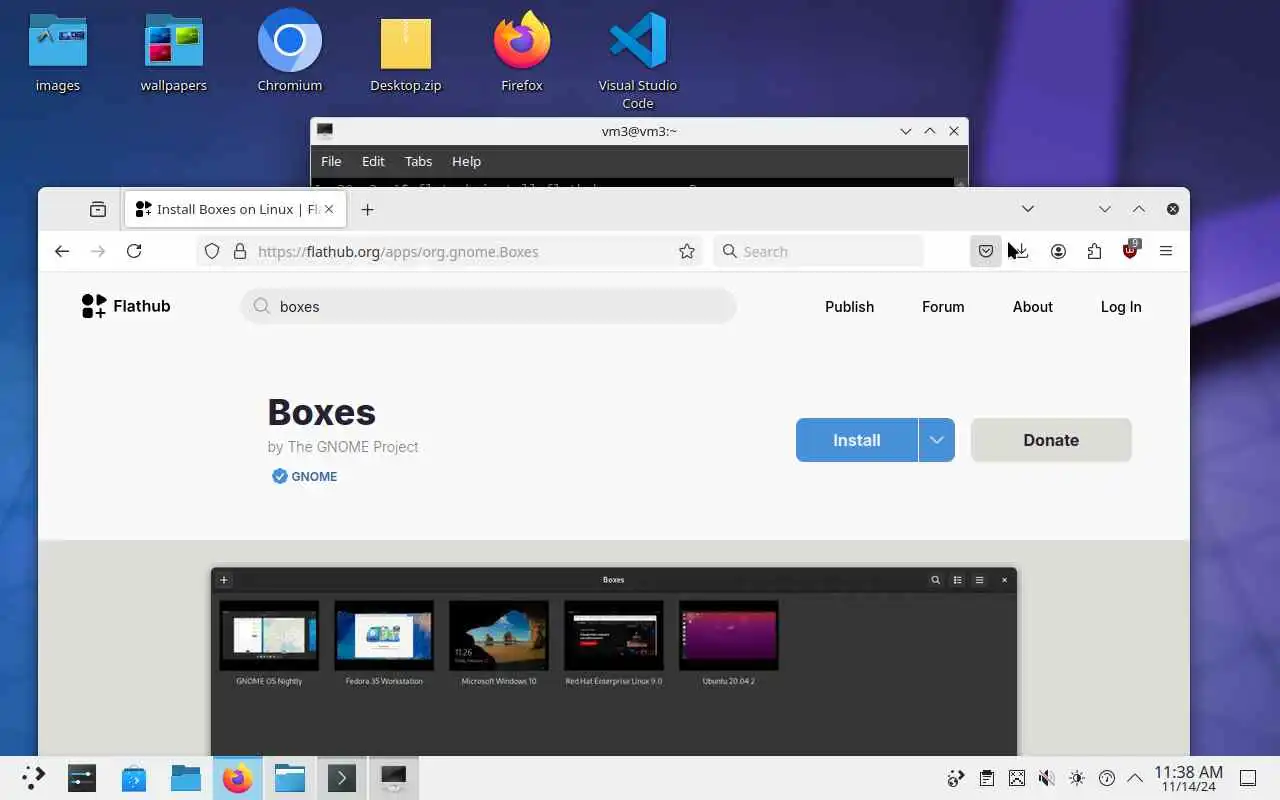Switch to the monitor-icon terminal task

point(394,778)
